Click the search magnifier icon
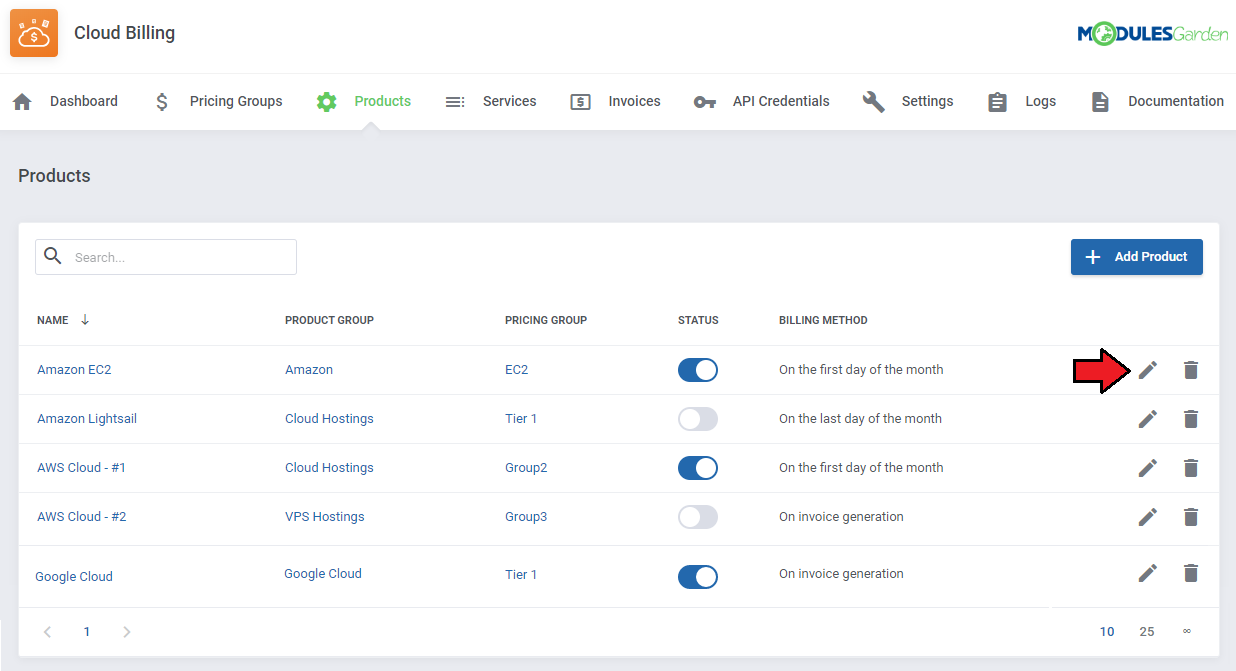This screenshot has height=671, width=1236. [x=53, y=256]
